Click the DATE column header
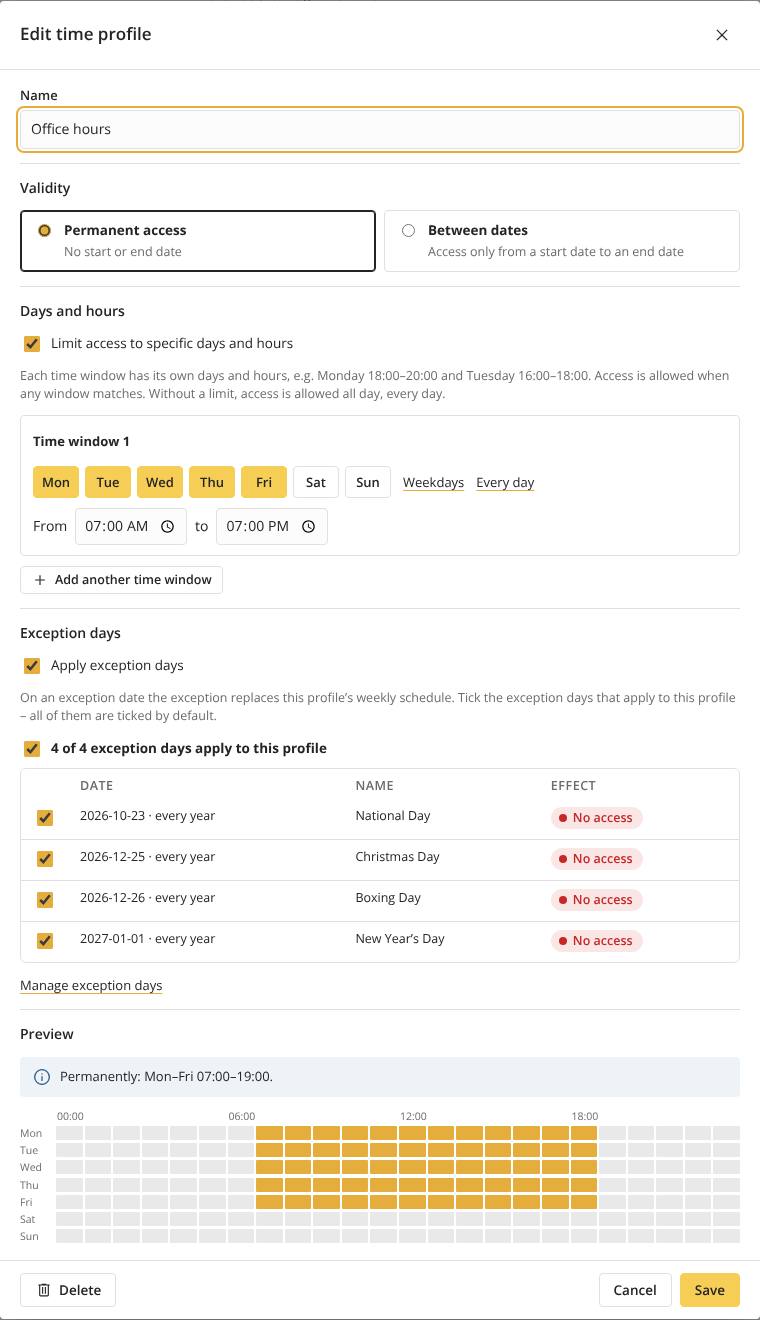 point(96,786)
